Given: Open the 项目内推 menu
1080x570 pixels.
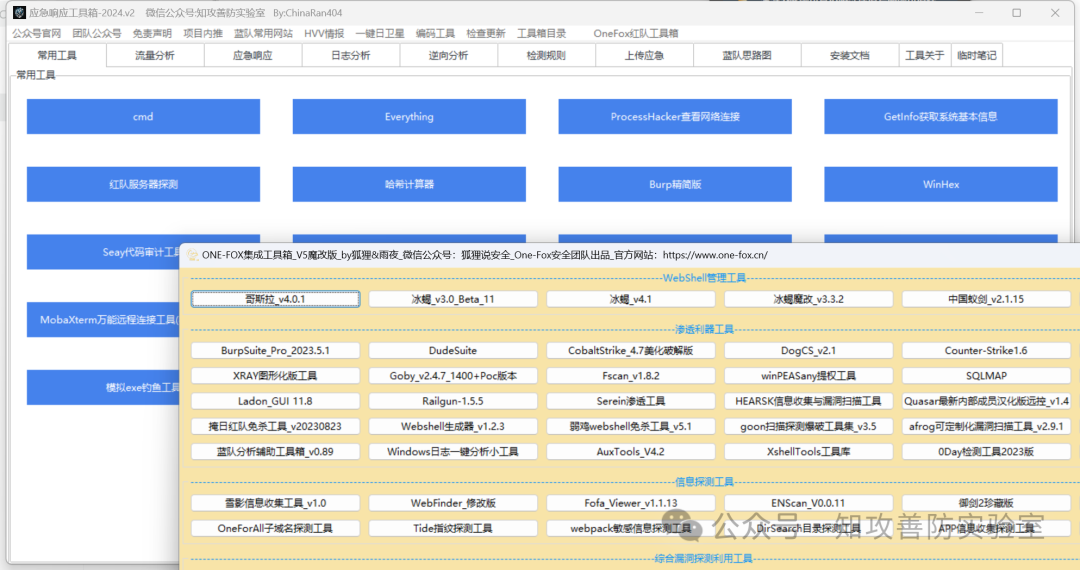Looking at the screenshot, I should tap(203, 33).
